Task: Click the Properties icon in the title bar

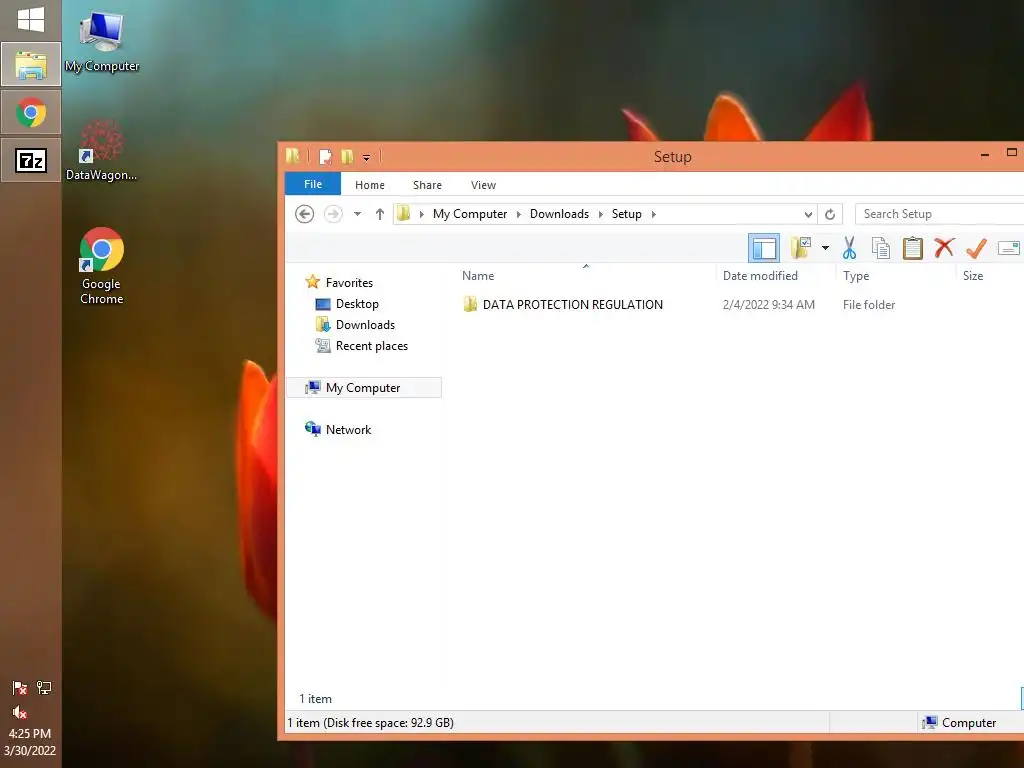Action: coord(325,157)
